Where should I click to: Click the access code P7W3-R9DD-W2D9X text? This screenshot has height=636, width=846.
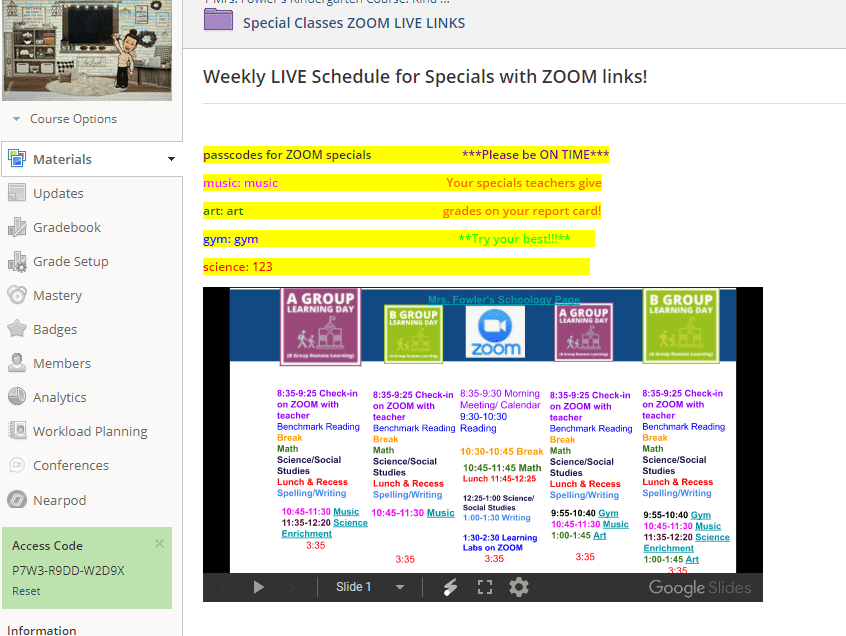(69, 570)
